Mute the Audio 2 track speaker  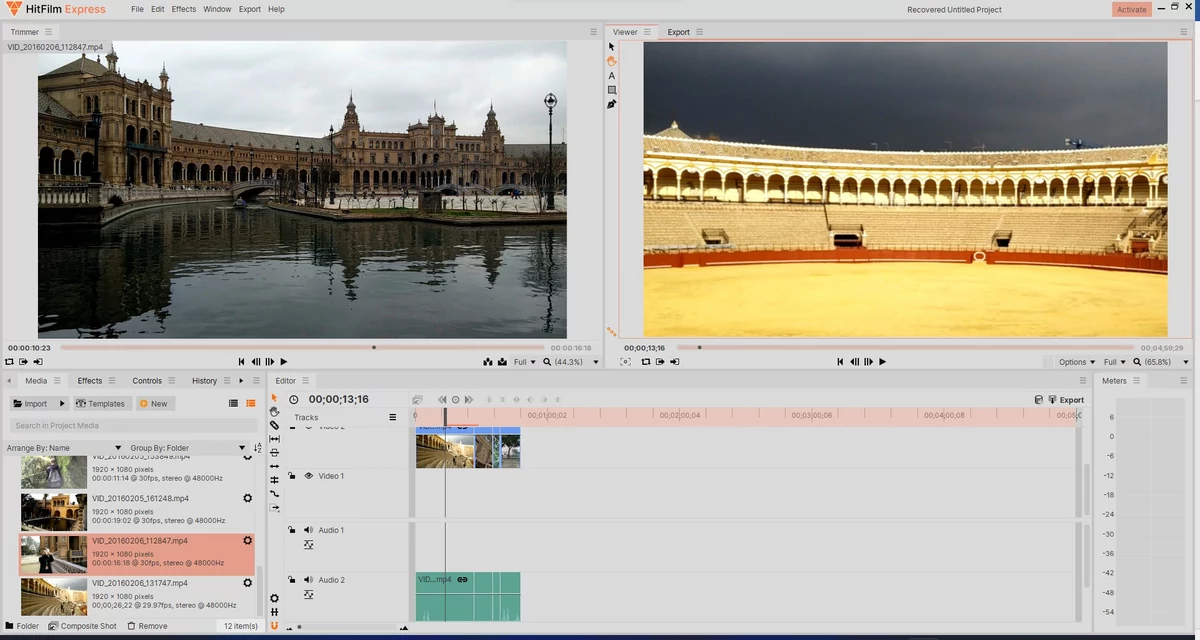(x=308, y=580)
